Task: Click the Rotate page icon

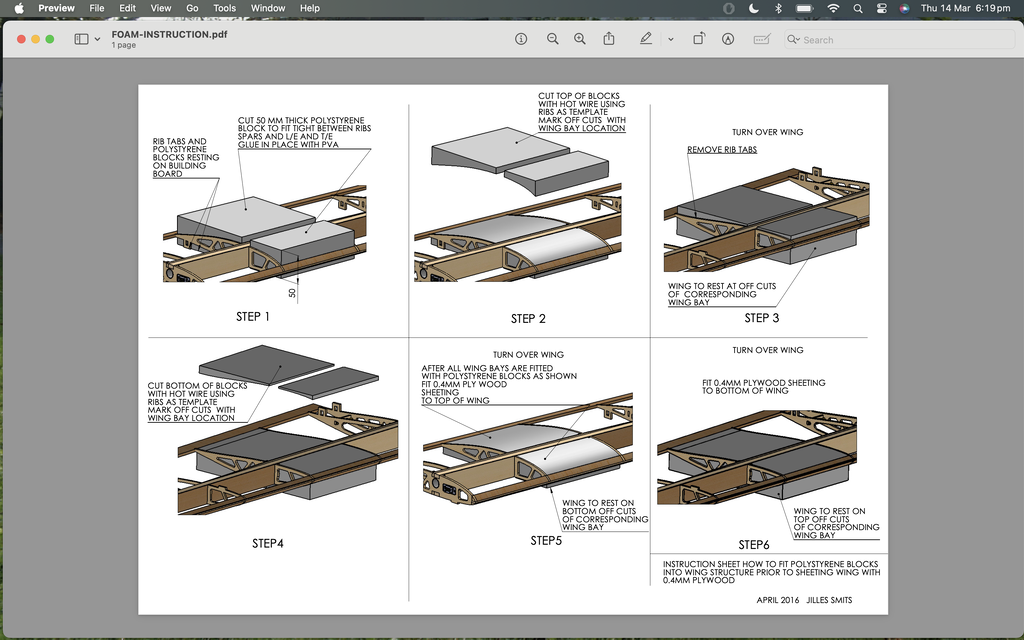Action: tap(699, 39)
